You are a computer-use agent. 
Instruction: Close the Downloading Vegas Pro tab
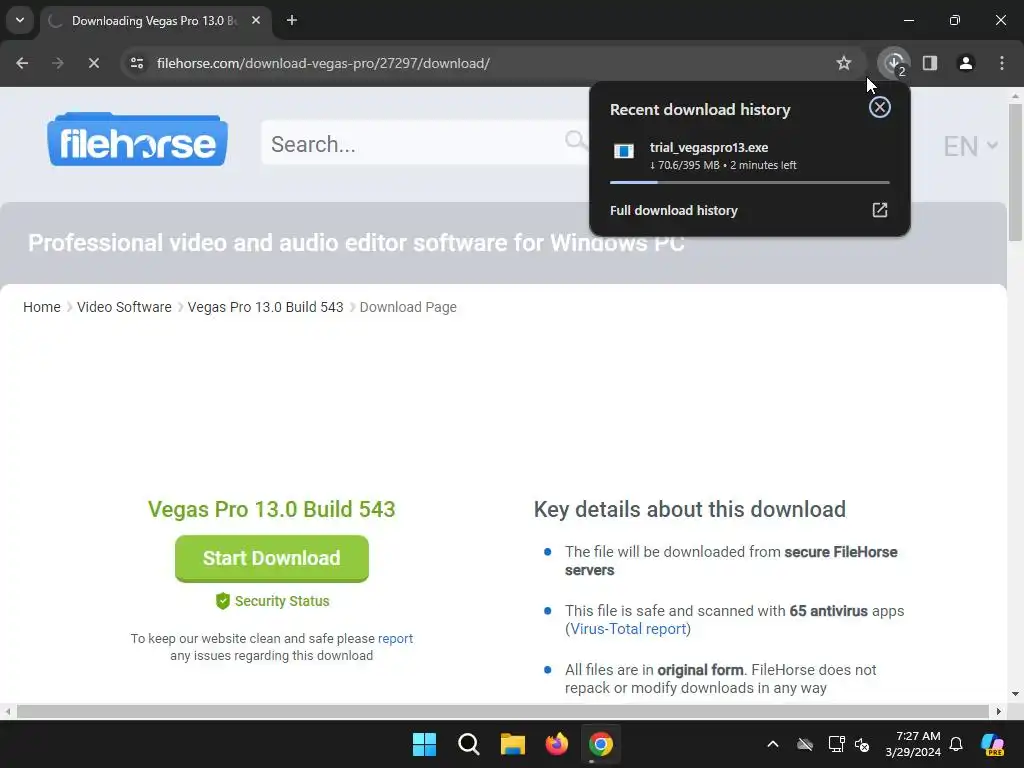click(256, 20)
